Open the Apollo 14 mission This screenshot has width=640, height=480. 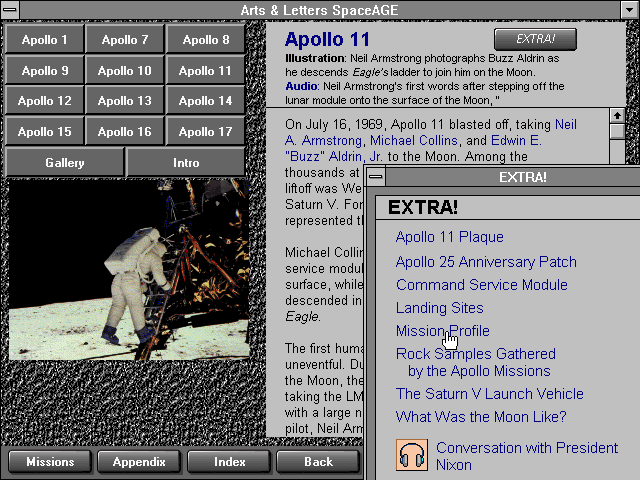(206, 101)
